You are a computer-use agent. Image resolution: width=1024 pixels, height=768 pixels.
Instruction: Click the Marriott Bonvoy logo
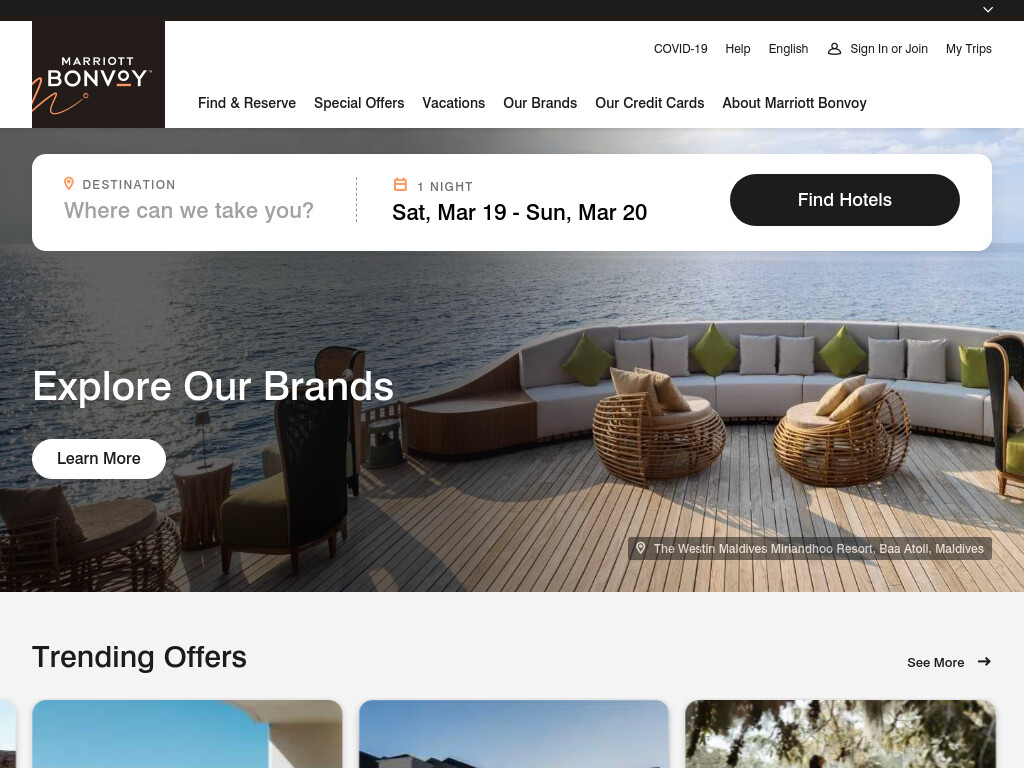coord(99,74)
